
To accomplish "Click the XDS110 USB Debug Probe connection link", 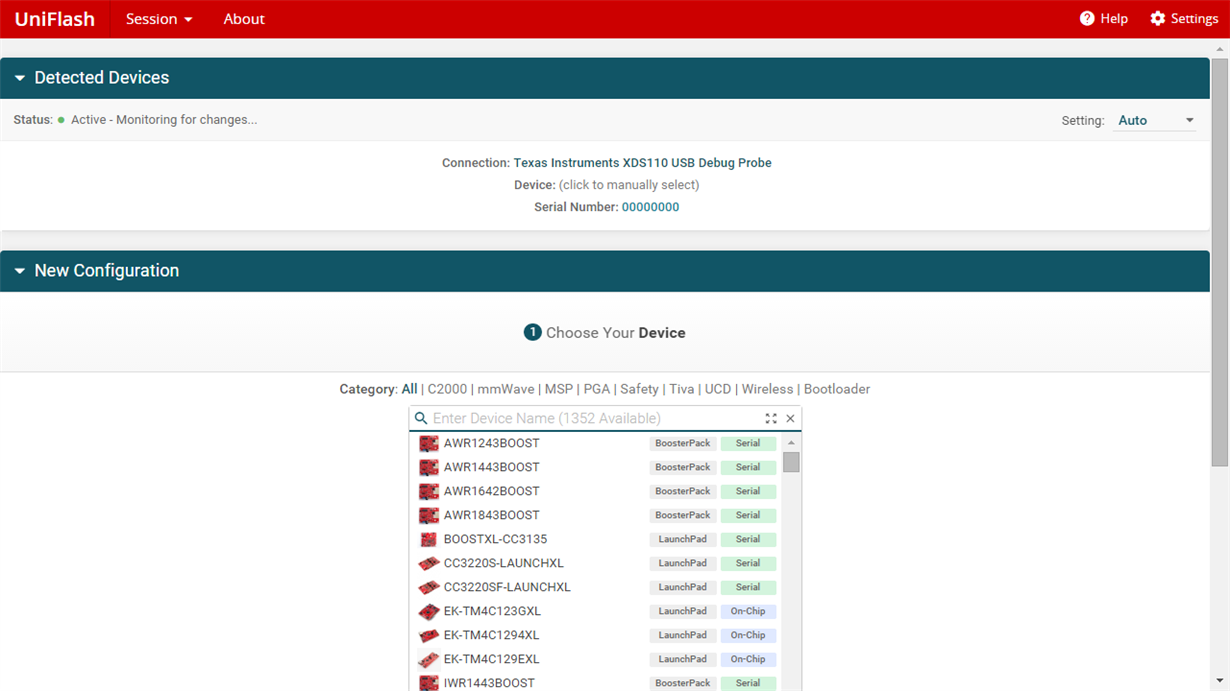I will point(642,163).
